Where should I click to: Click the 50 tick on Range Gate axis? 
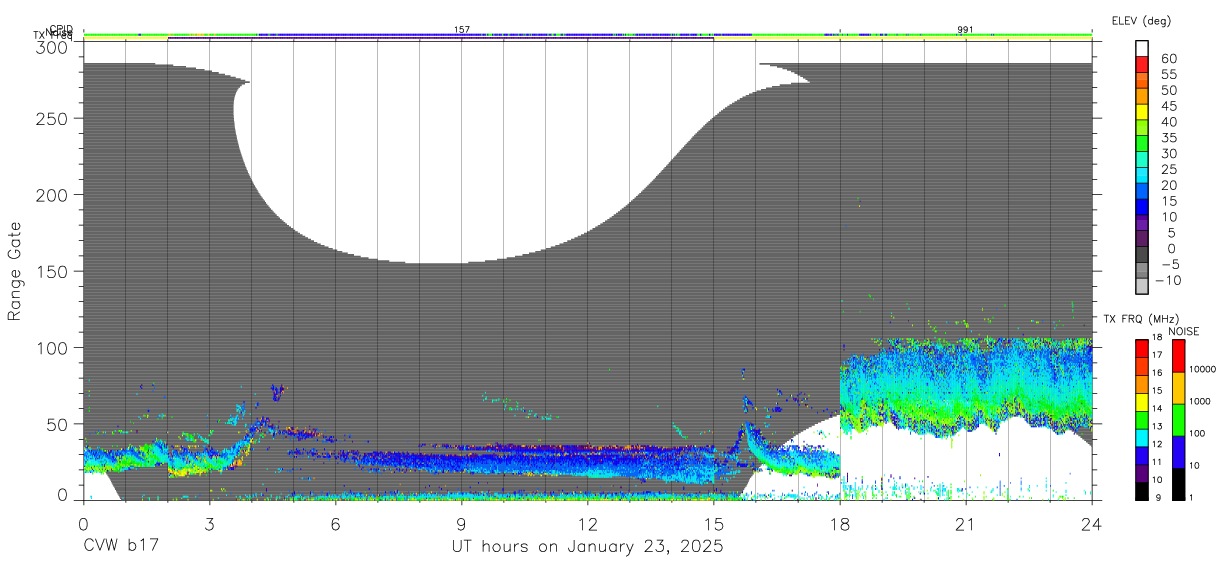pos(59,424)
